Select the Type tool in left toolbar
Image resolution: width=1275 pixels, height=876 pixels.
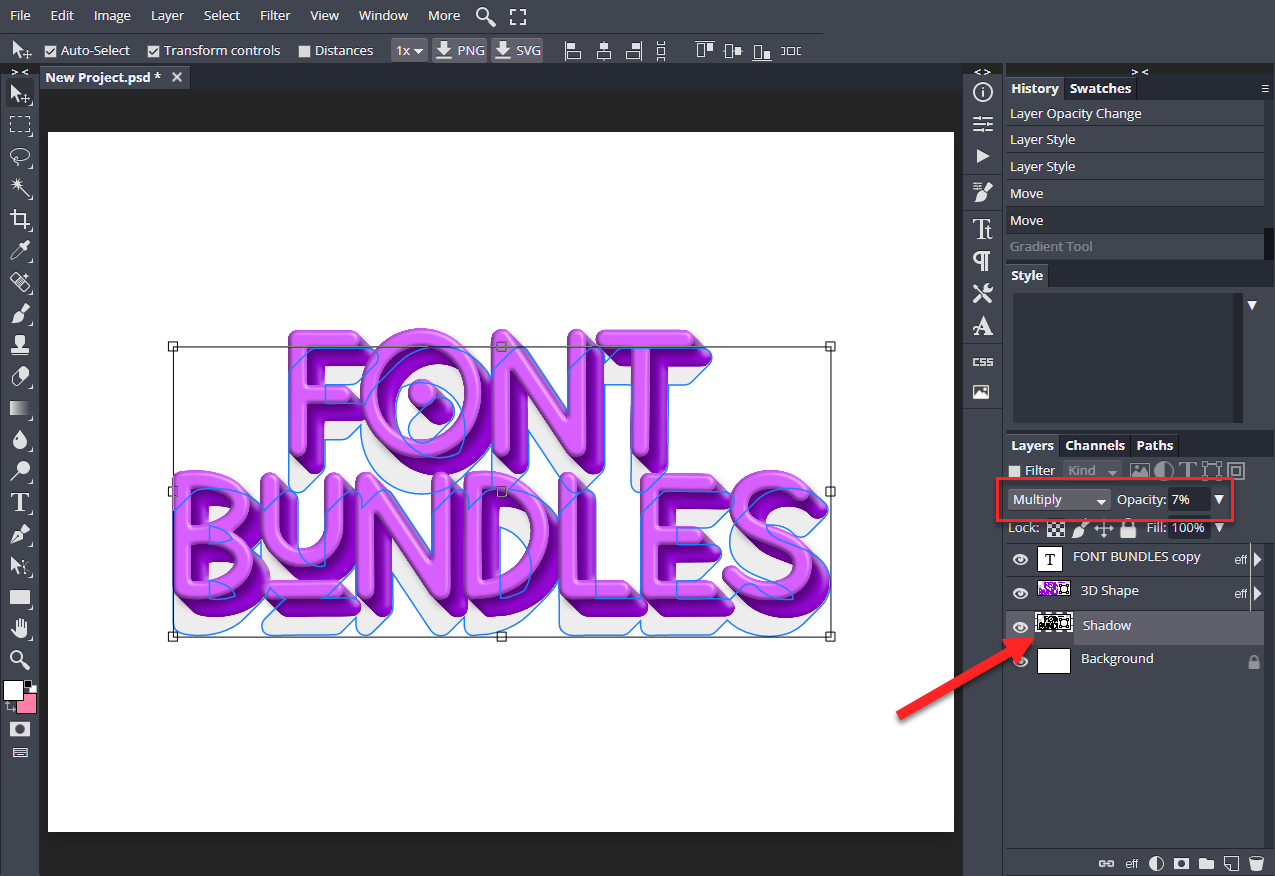(x=19, y=503)
